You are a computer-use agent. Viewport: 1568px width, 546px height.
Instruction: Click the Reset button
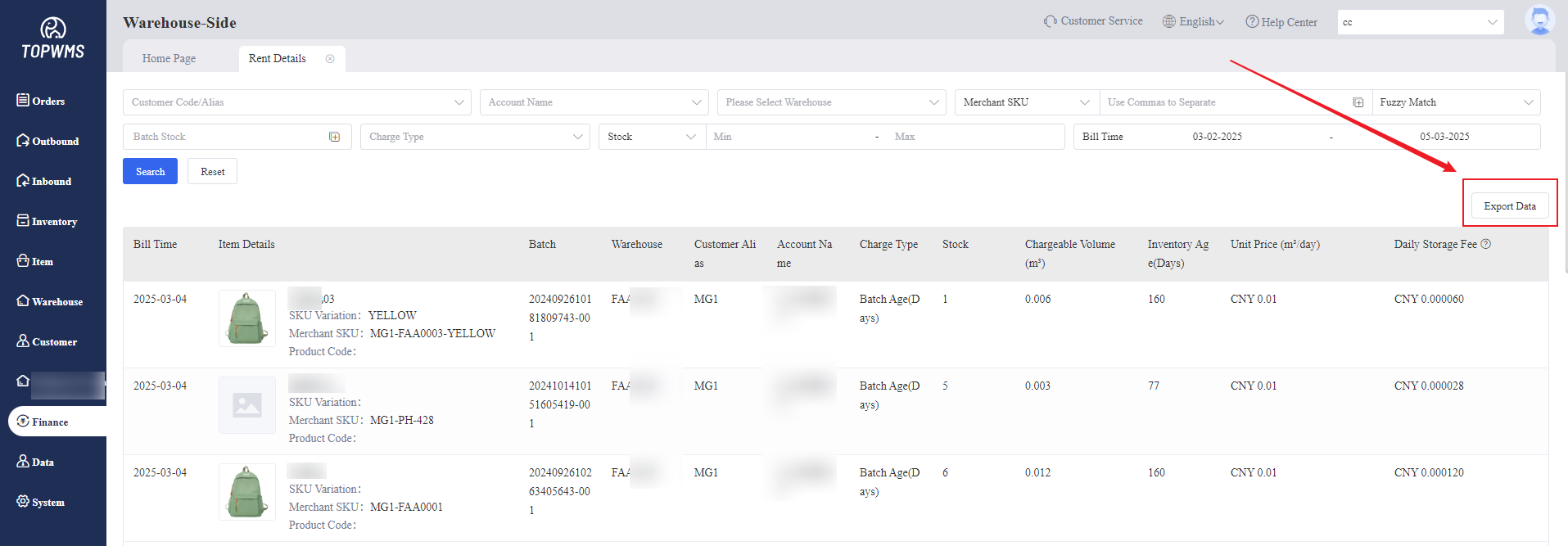(212, 172)
